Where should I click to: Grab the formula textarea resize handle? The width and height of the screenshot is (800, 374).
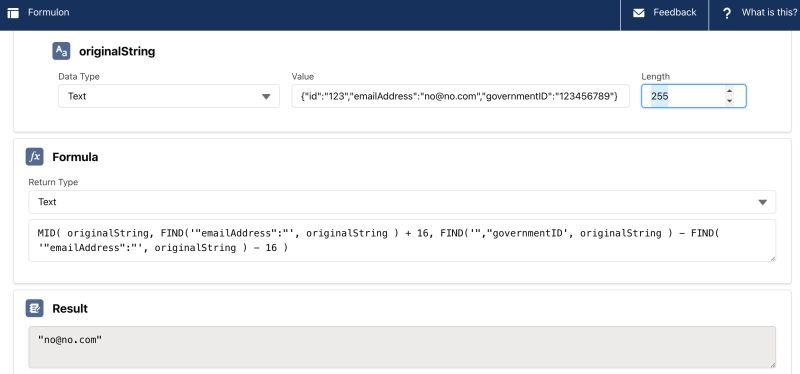tap(772, 258)
